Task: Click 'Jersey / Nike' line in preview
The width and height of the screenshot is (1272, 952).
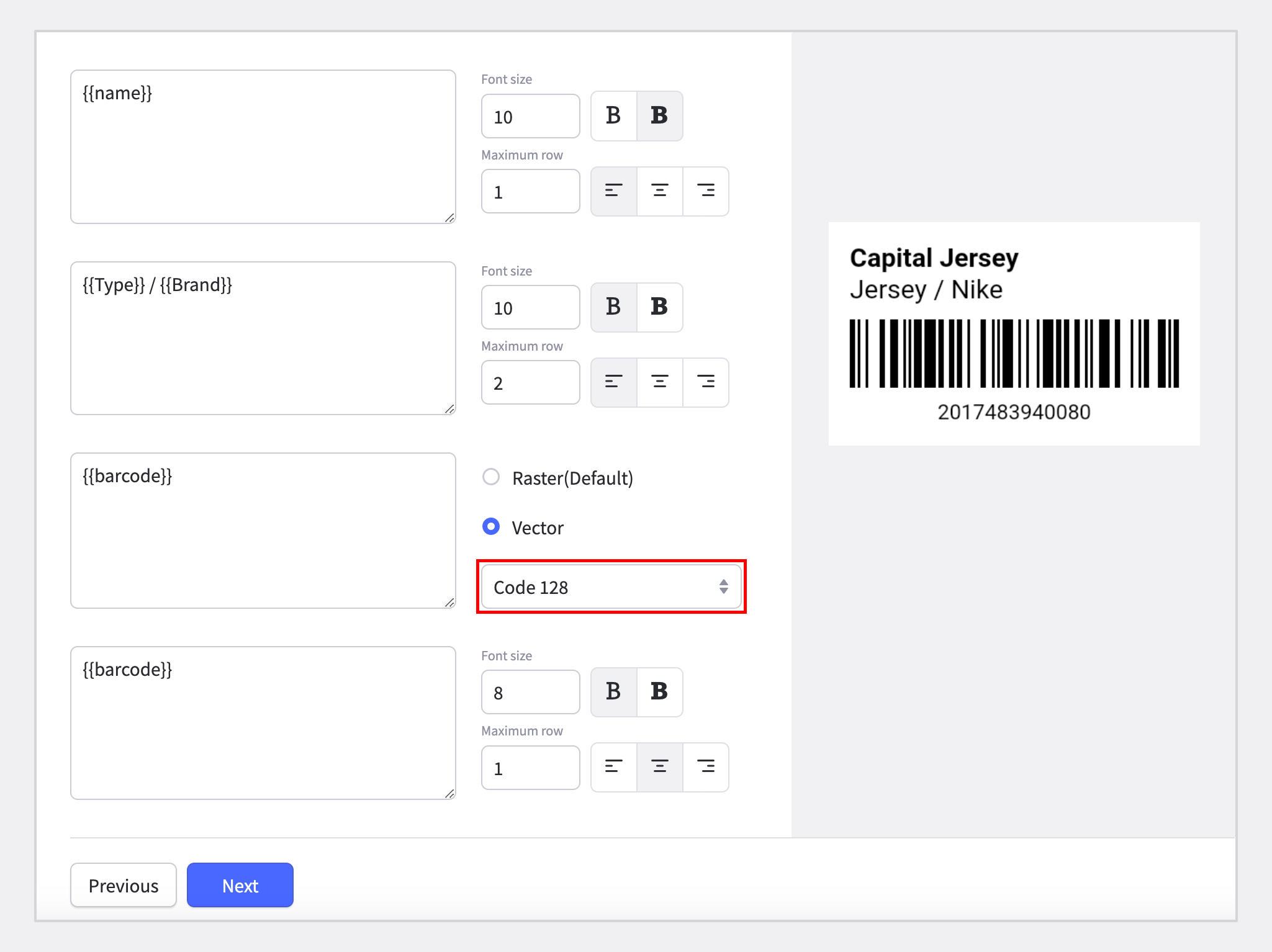Action: pyautogui.click(x=926, y=290)
